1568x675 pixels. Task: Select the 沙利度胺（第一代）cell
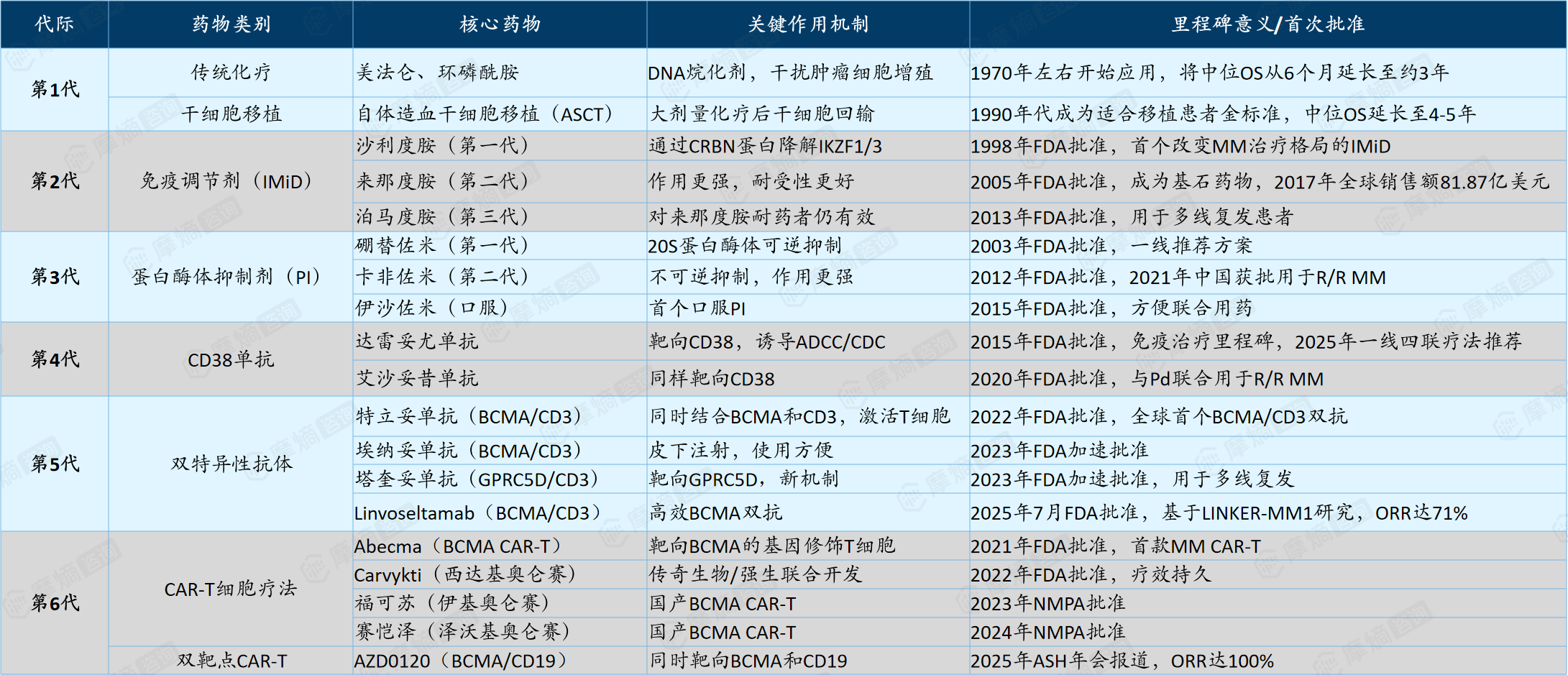(x=500, y=145)
